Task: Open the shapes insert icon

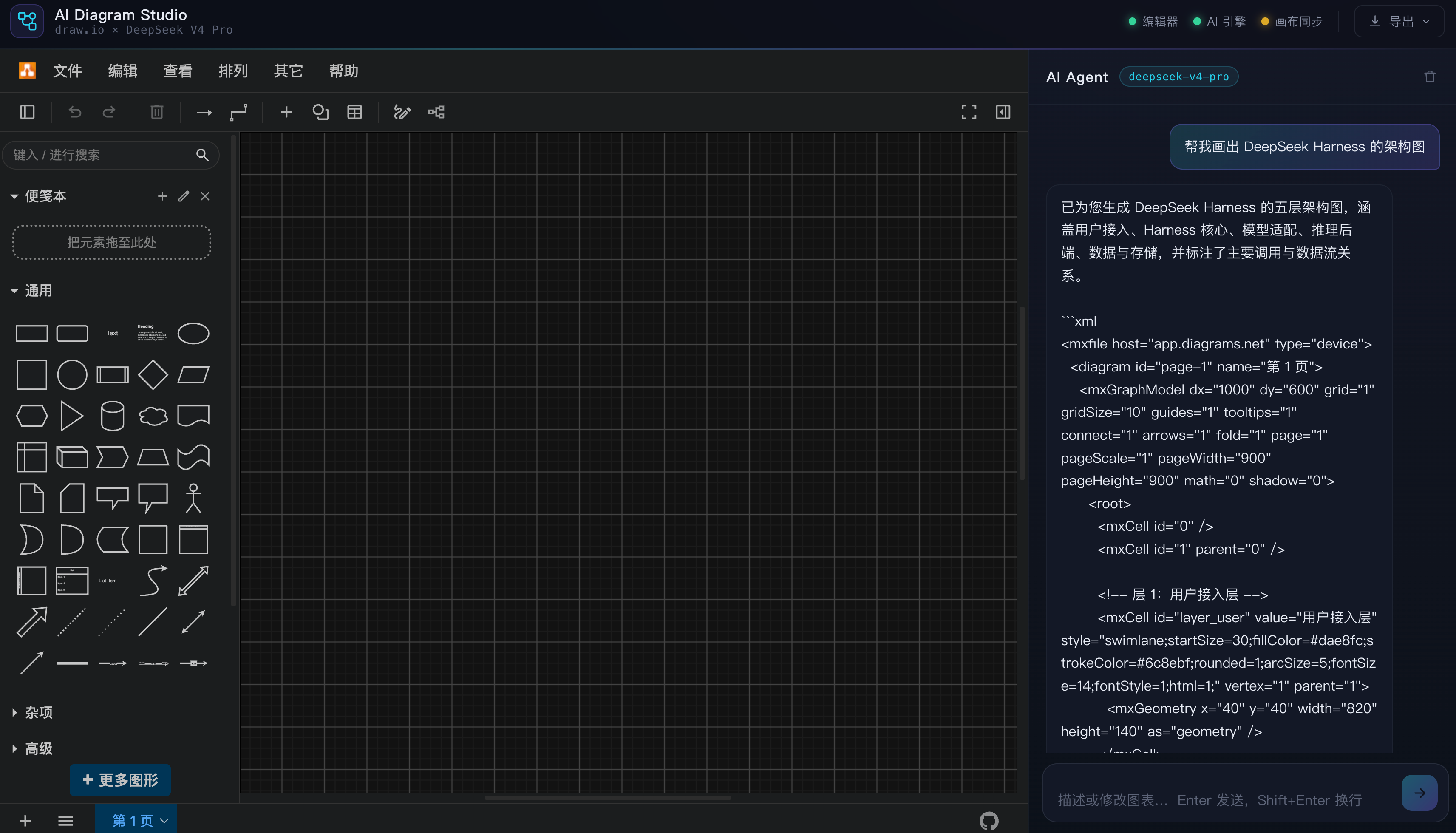Action: 320,112
